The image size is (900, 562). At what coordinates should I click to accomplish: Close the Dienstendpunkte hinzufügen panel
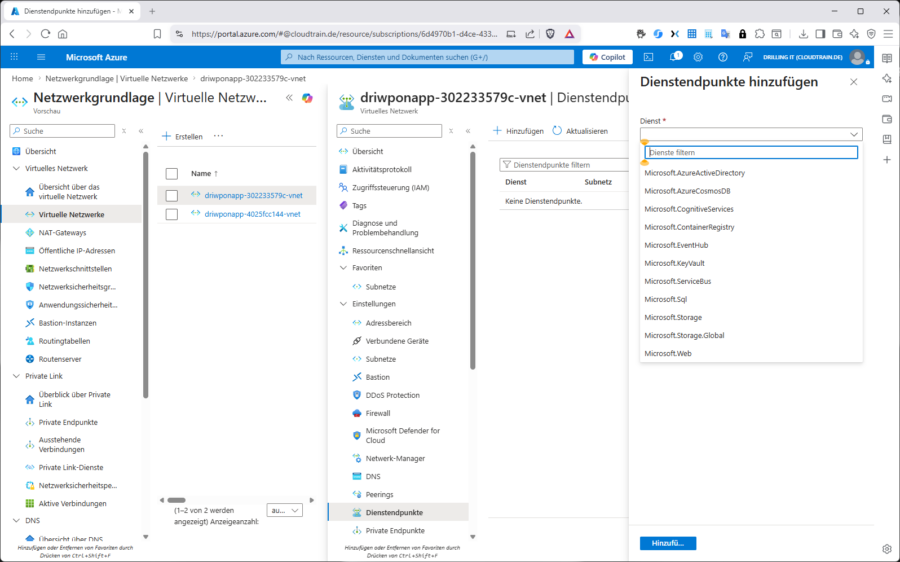[x=854, y=82]
